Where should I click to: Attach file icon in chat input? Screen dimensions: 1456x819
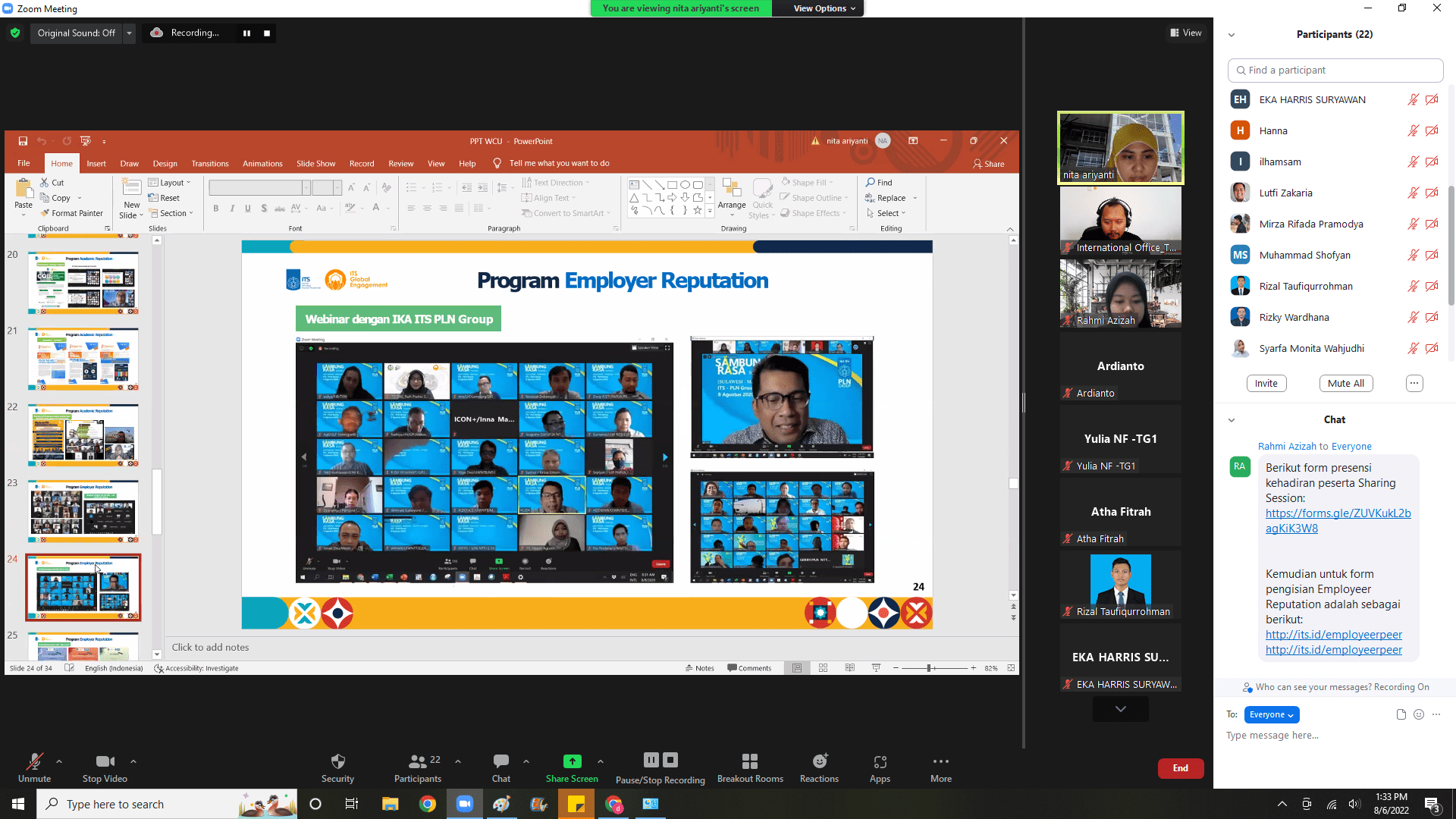click(1401, 714)
